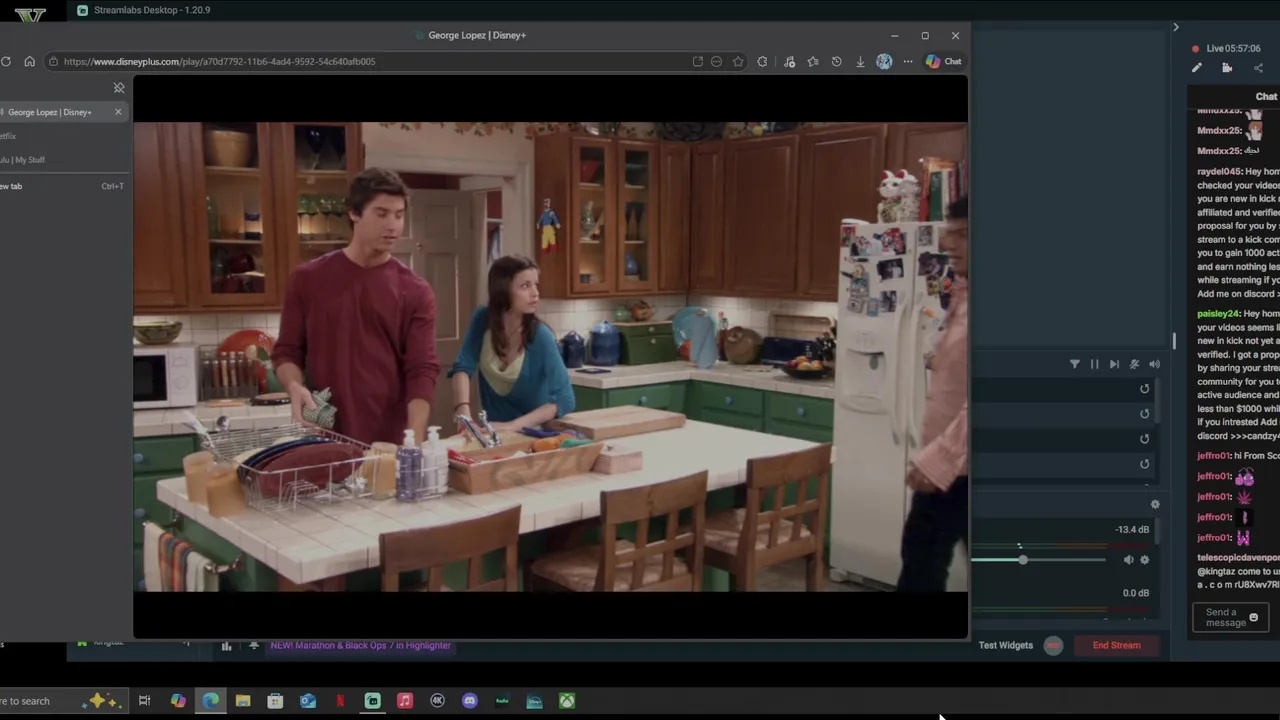Go to the browser home page

(29, 62)
